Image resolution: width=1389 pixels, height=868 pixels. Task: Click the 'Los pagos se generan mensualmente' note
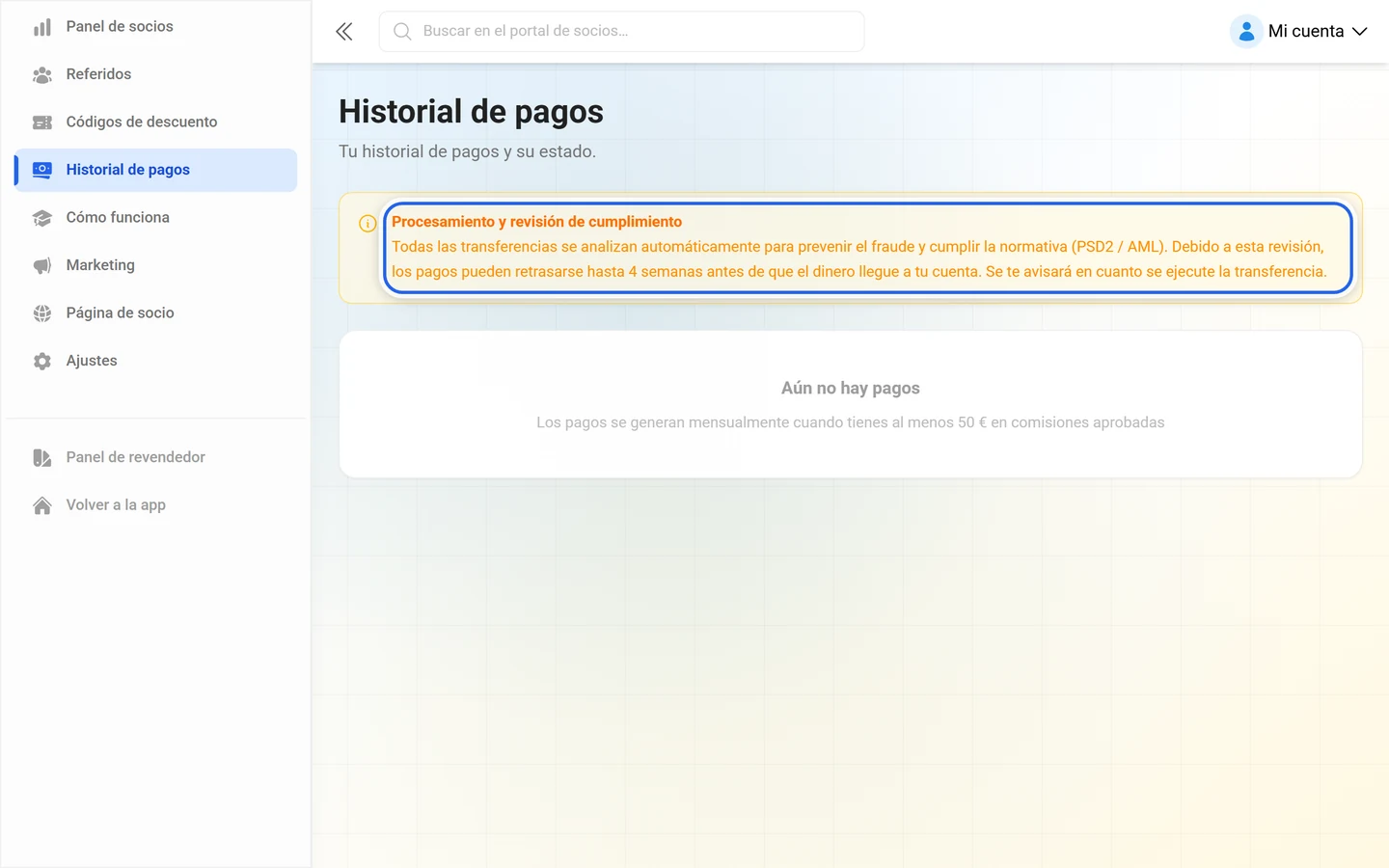pos(851,422)
